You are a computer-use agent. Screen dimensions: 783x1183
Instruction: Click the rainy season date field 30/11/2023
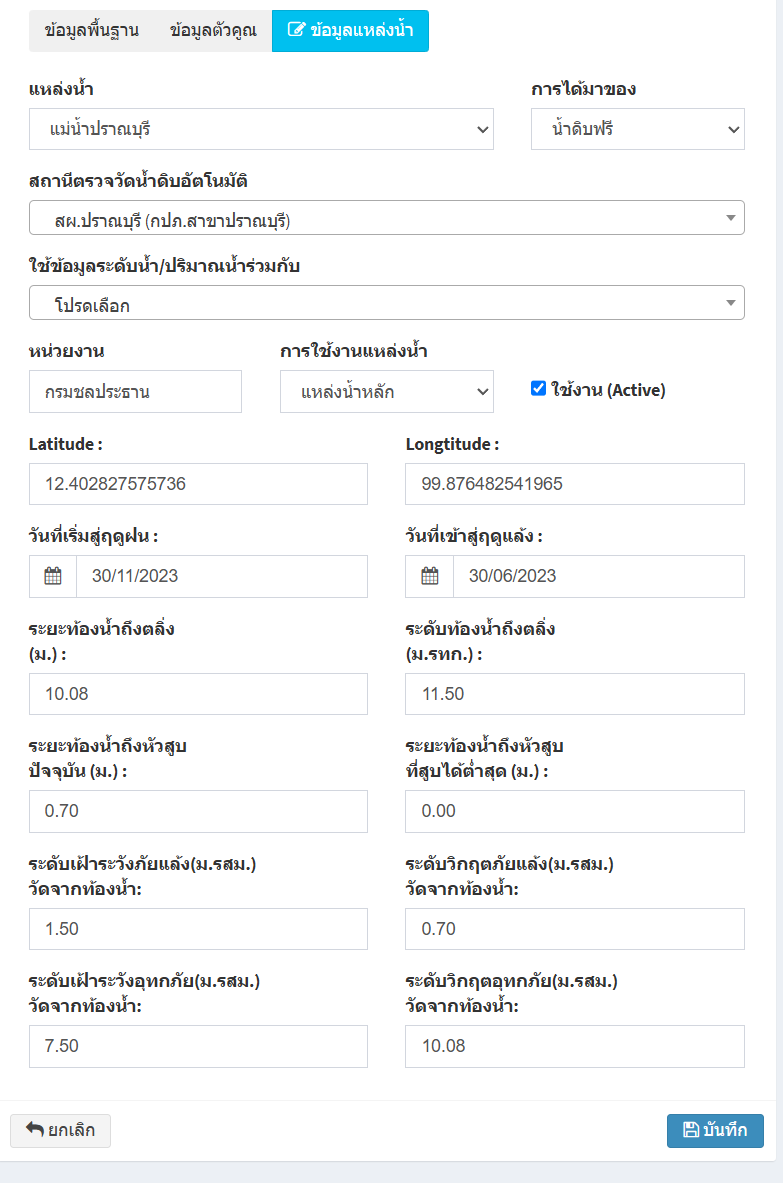tap(222, 576)
